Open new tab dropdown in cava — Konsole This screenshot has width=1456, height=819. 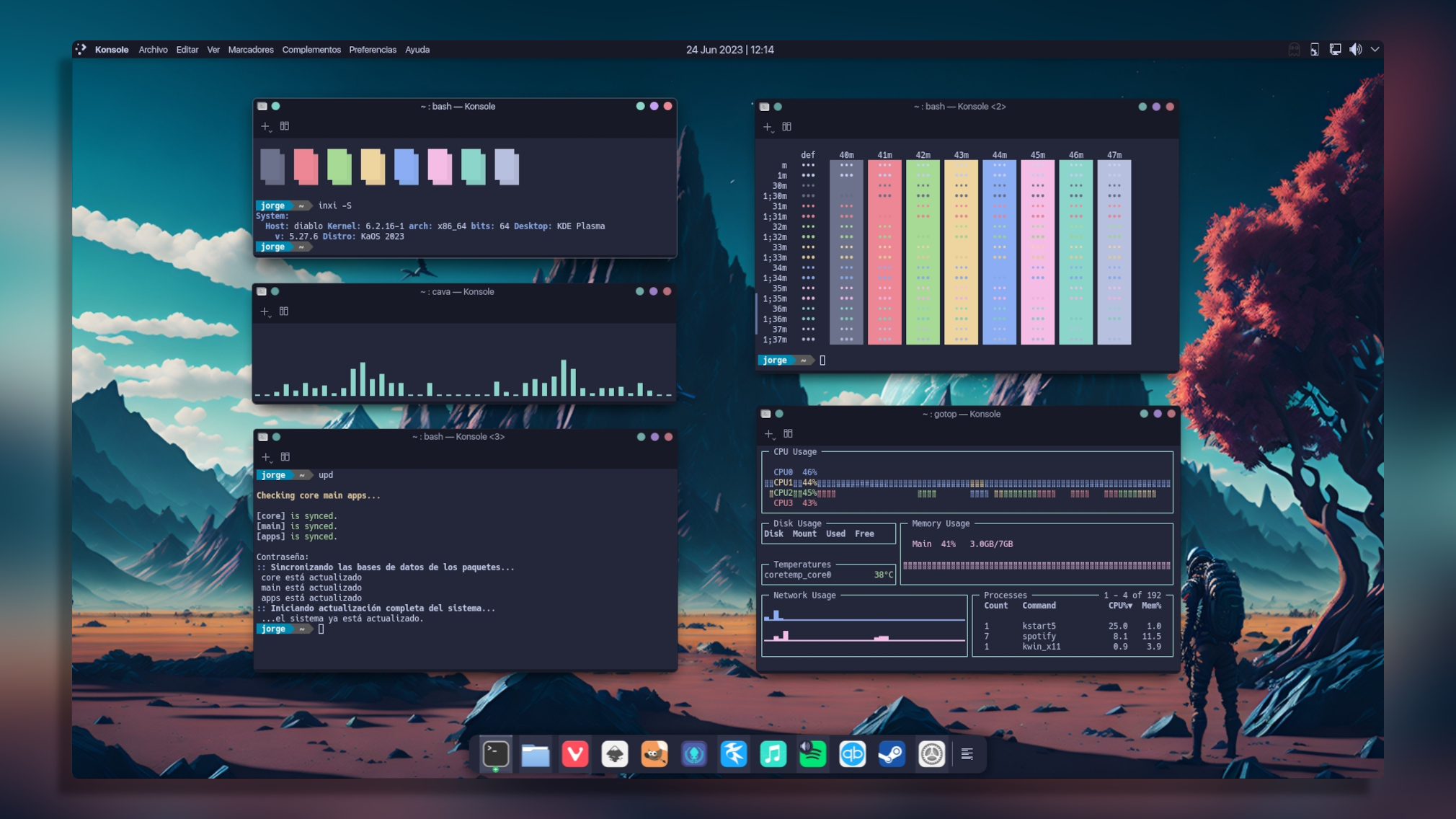[x=265, y=312]
